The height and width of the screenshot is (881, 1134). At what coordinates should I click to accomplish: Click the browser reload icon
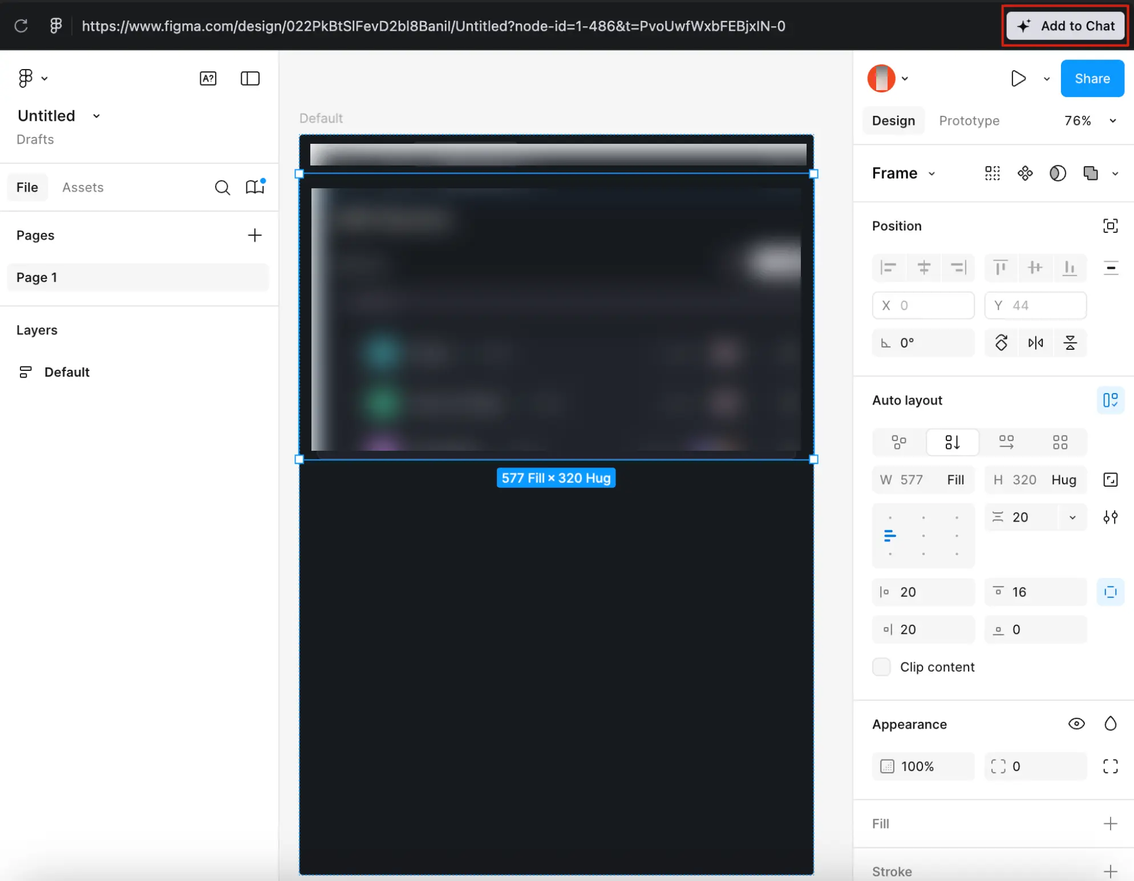pos(21,26)
